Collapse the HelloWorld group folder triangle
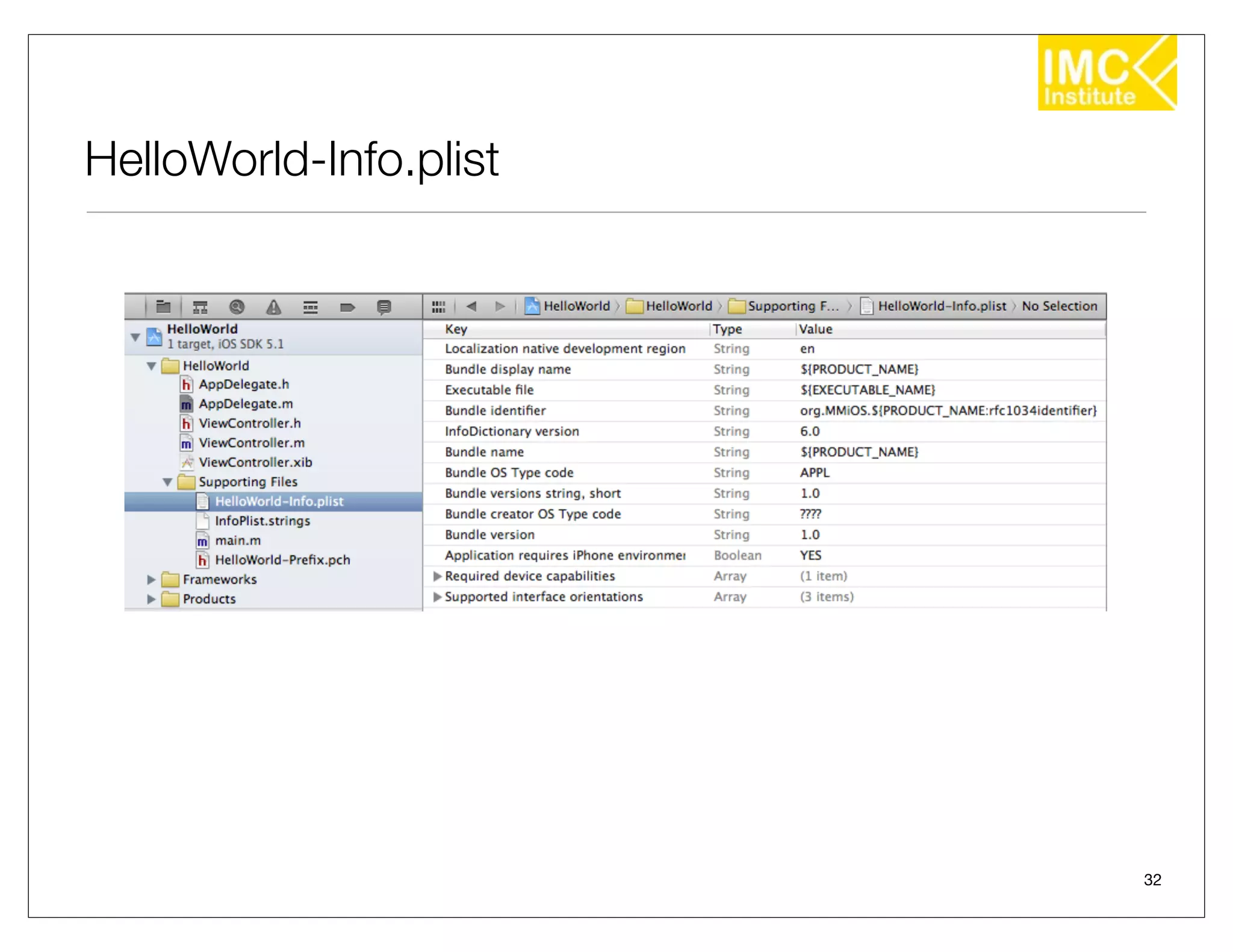Viewport: 1233px width, 952px height. tap(151, 366)
